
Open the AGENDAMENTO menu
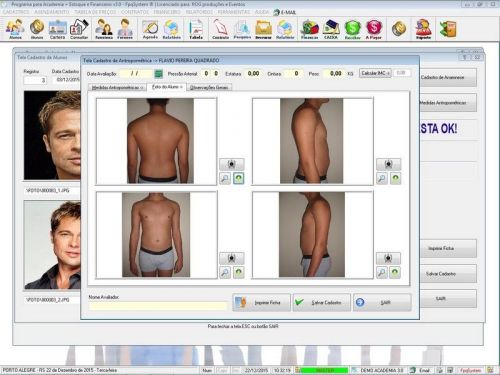(52, 12)
